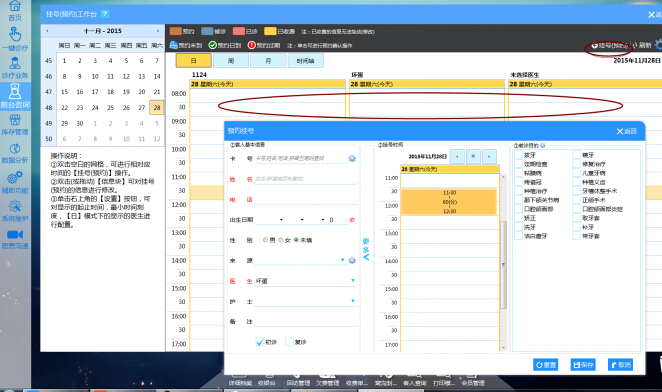
Task: Open 辅助功能 gears icon in sidebar
Action: point(15,182)
